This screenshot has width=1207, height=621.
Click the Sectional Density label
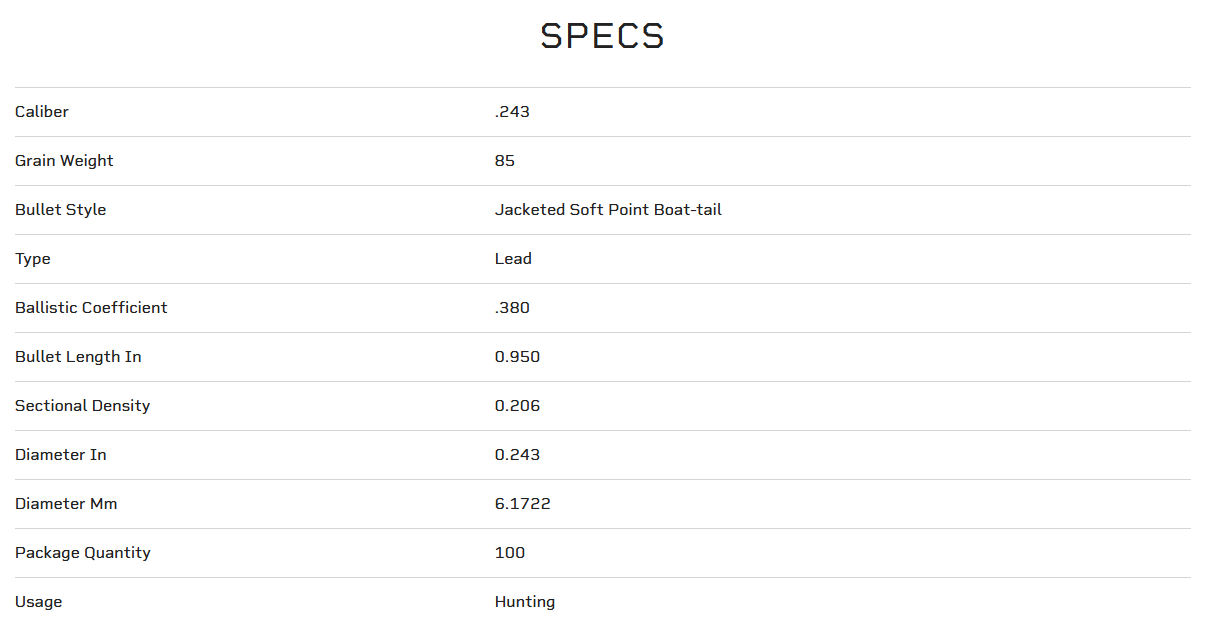[82, 406]
